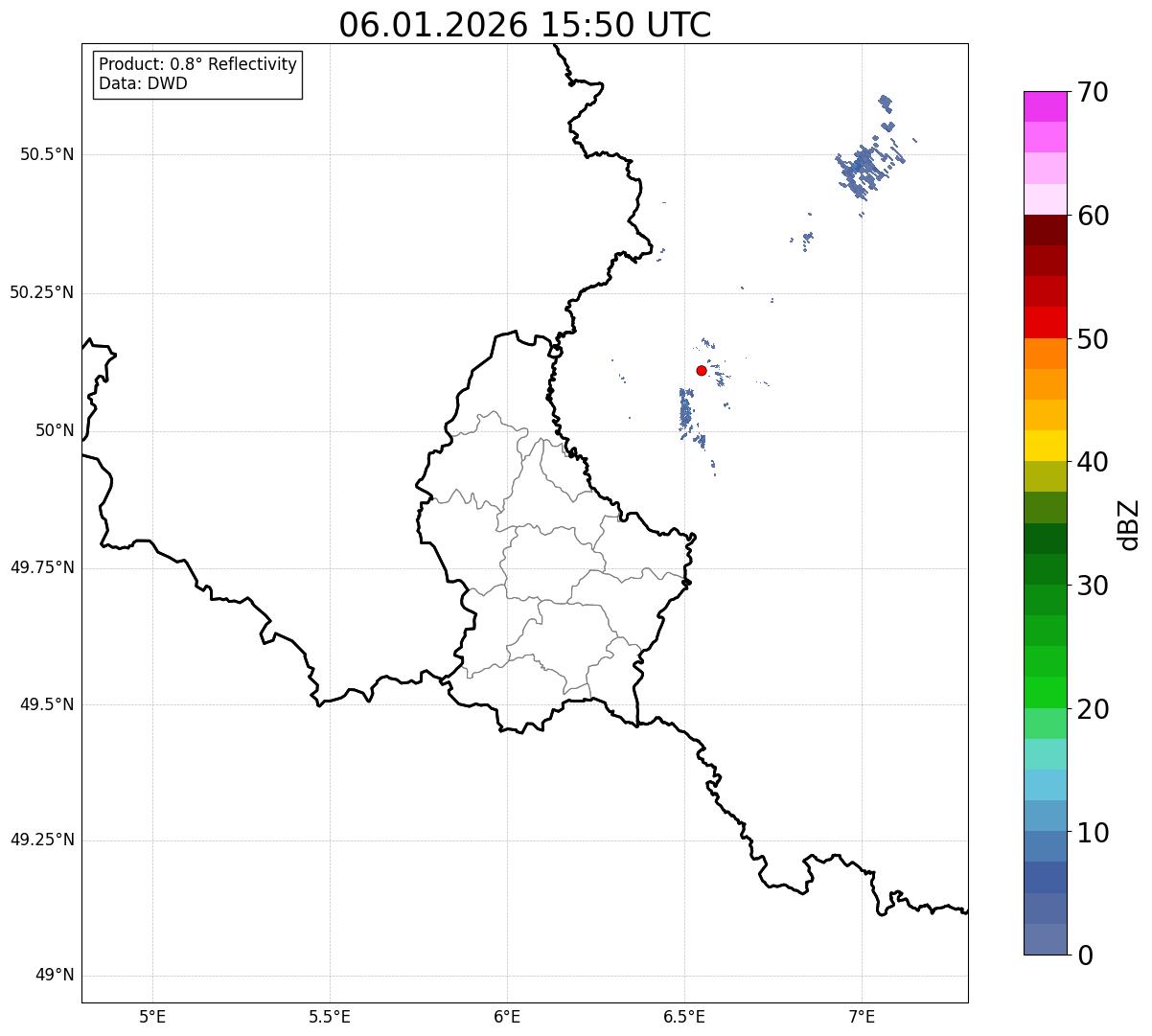Select the bottom grey-blue swatch at 0

1045,939
